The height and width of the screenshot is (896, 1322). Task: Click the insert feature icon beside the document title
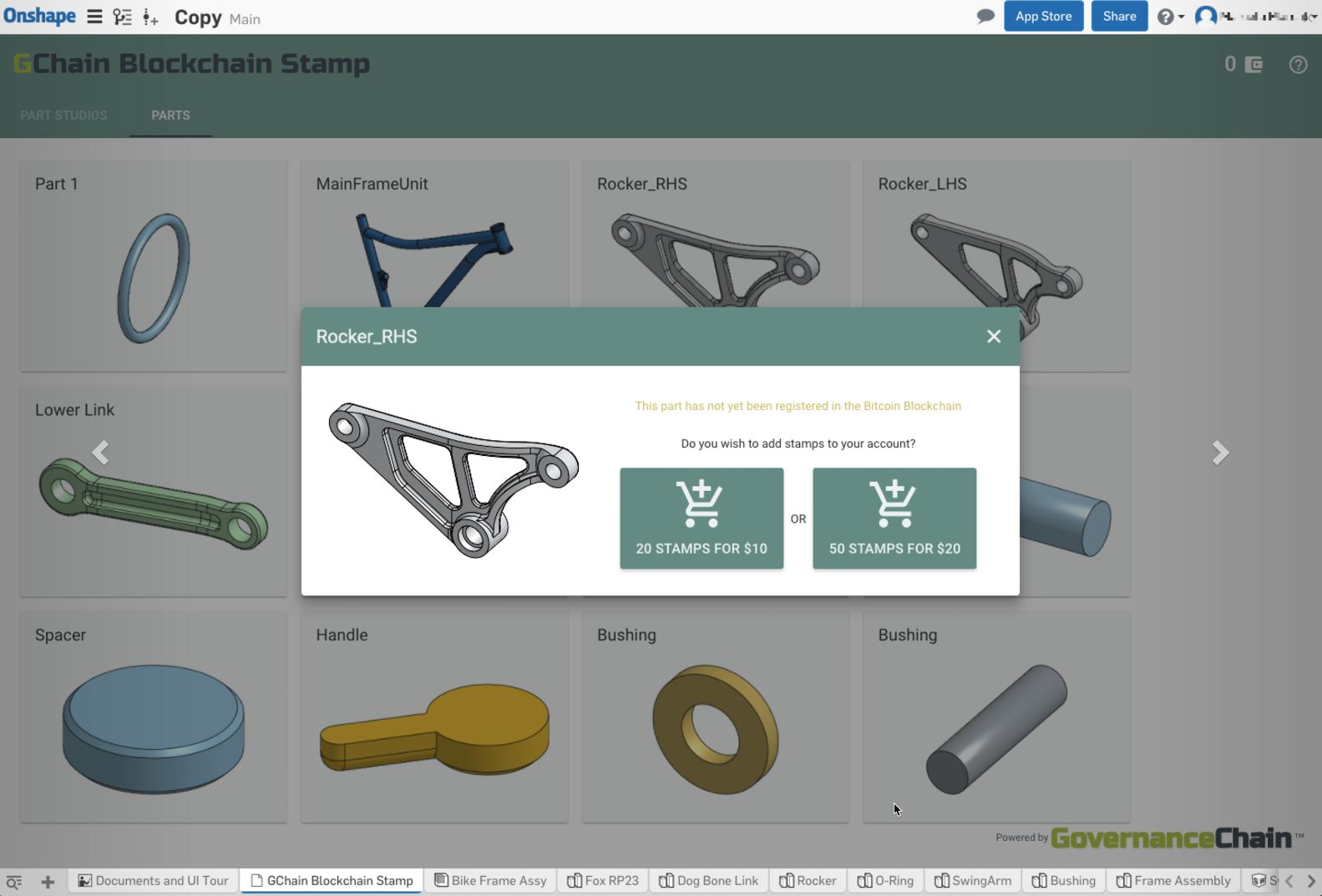[x=150, y=17]
